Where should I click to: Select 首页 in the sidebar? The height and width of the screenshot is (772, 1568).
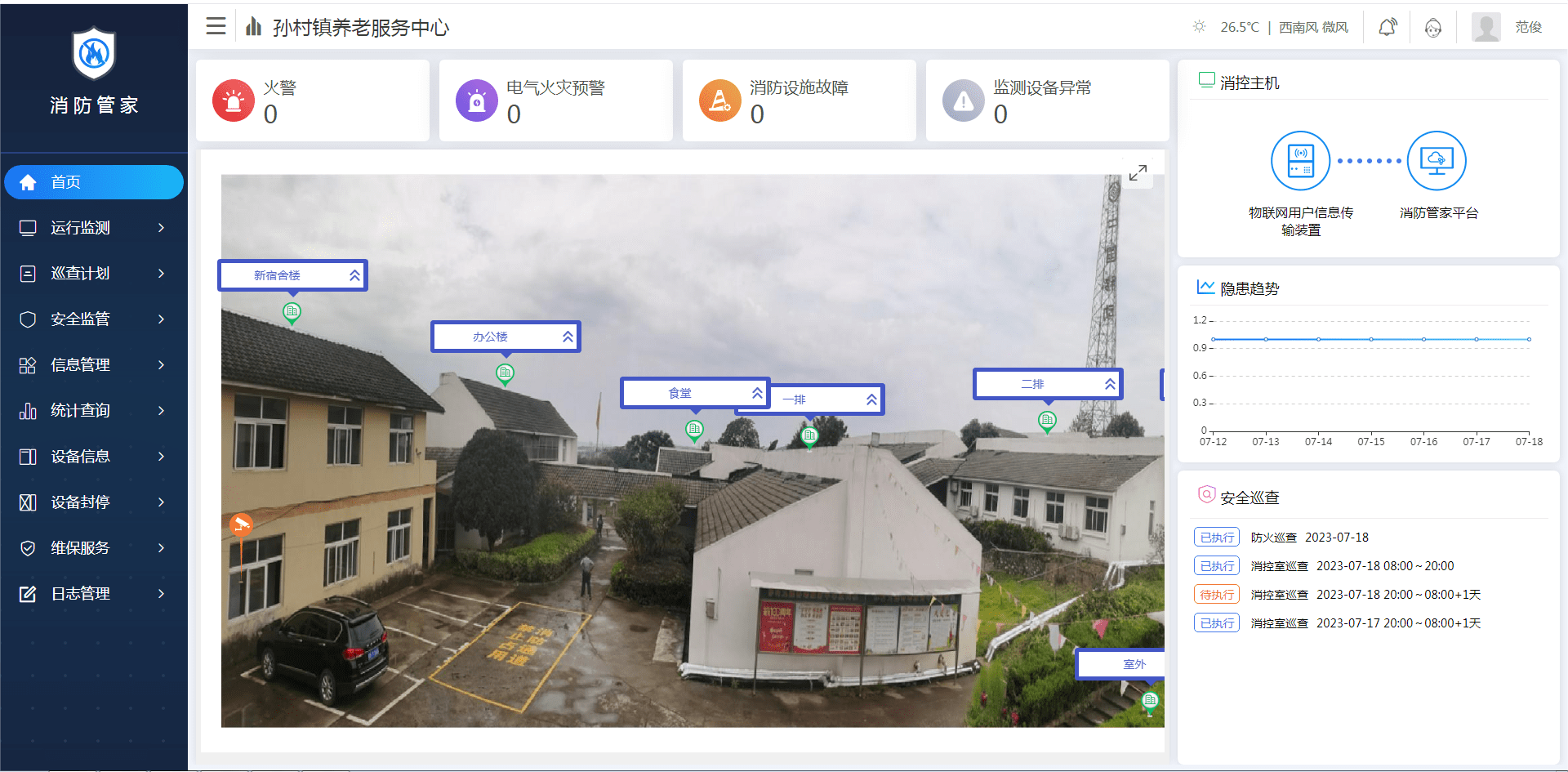94,182
